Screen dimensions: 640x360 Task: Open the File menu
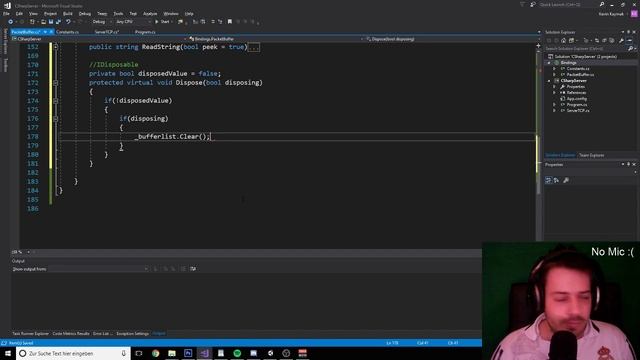click(x=6, y=13)
